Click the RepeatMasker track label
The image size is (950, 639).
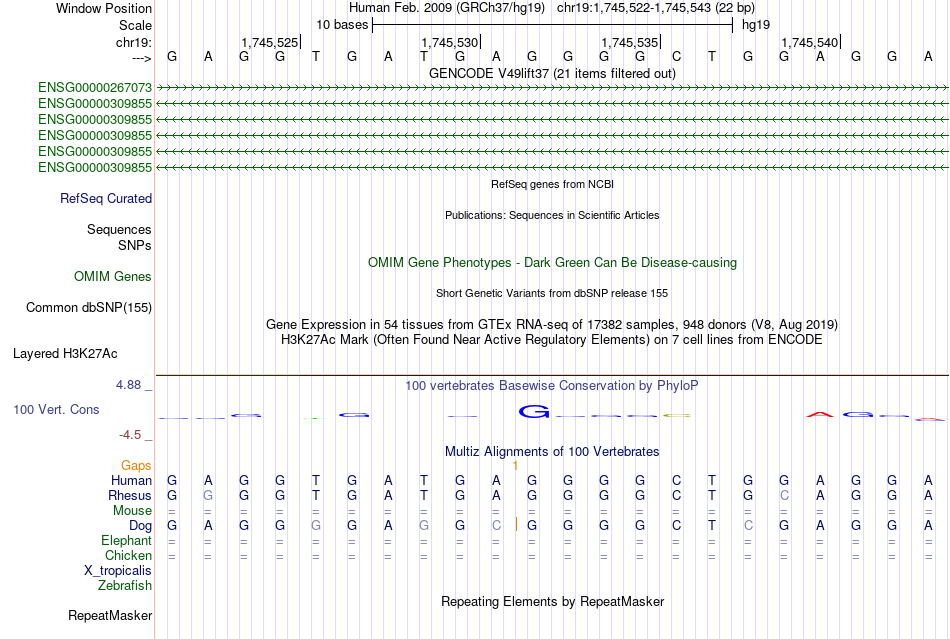[110, 615]
